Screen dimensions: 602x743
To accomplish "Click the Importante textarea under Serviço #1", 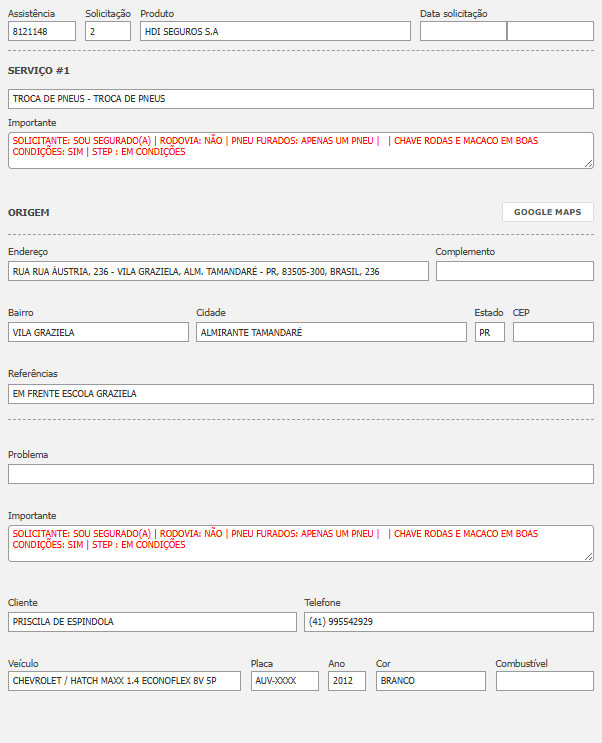I will (300, 150).
